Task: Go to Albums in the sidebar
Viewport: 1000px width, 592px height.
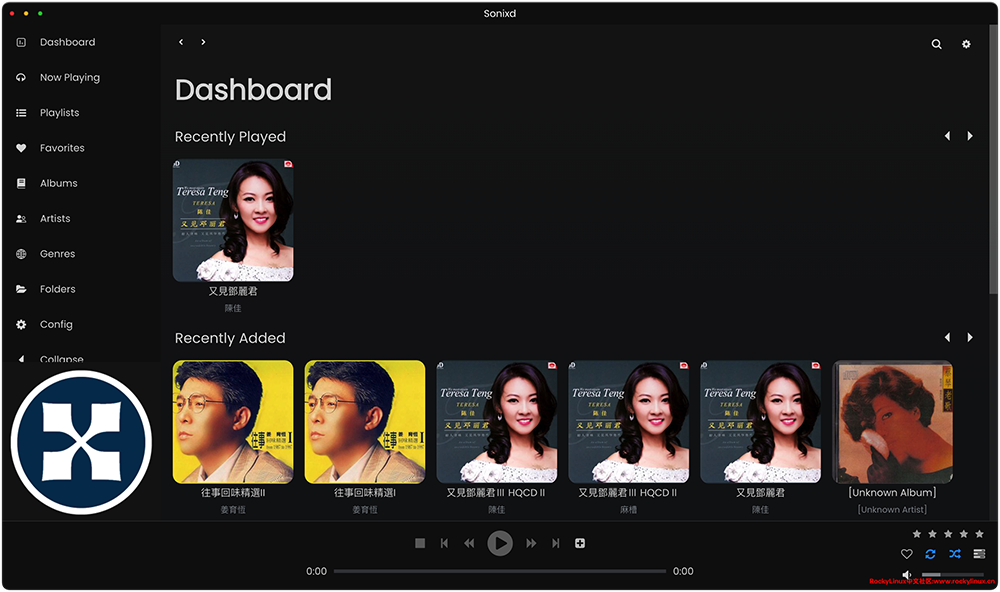Action: click(x=58, y=183)
